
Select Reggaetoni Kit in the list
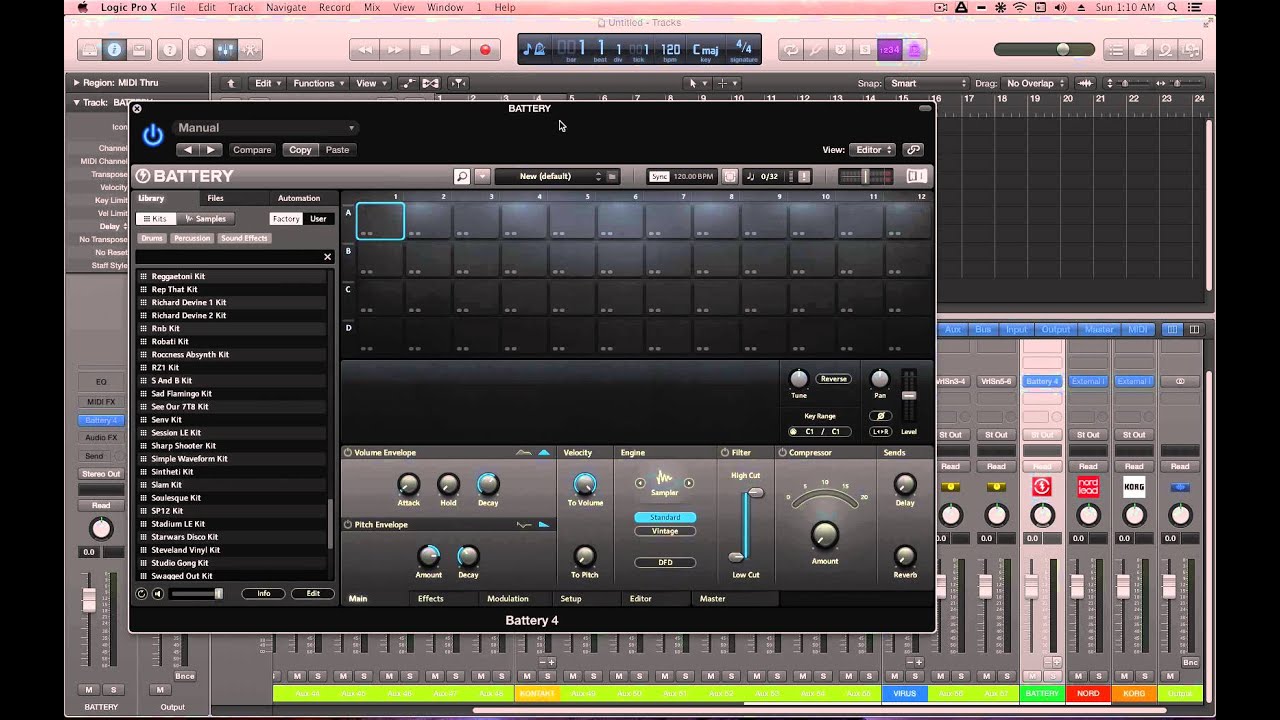point(231,276)
